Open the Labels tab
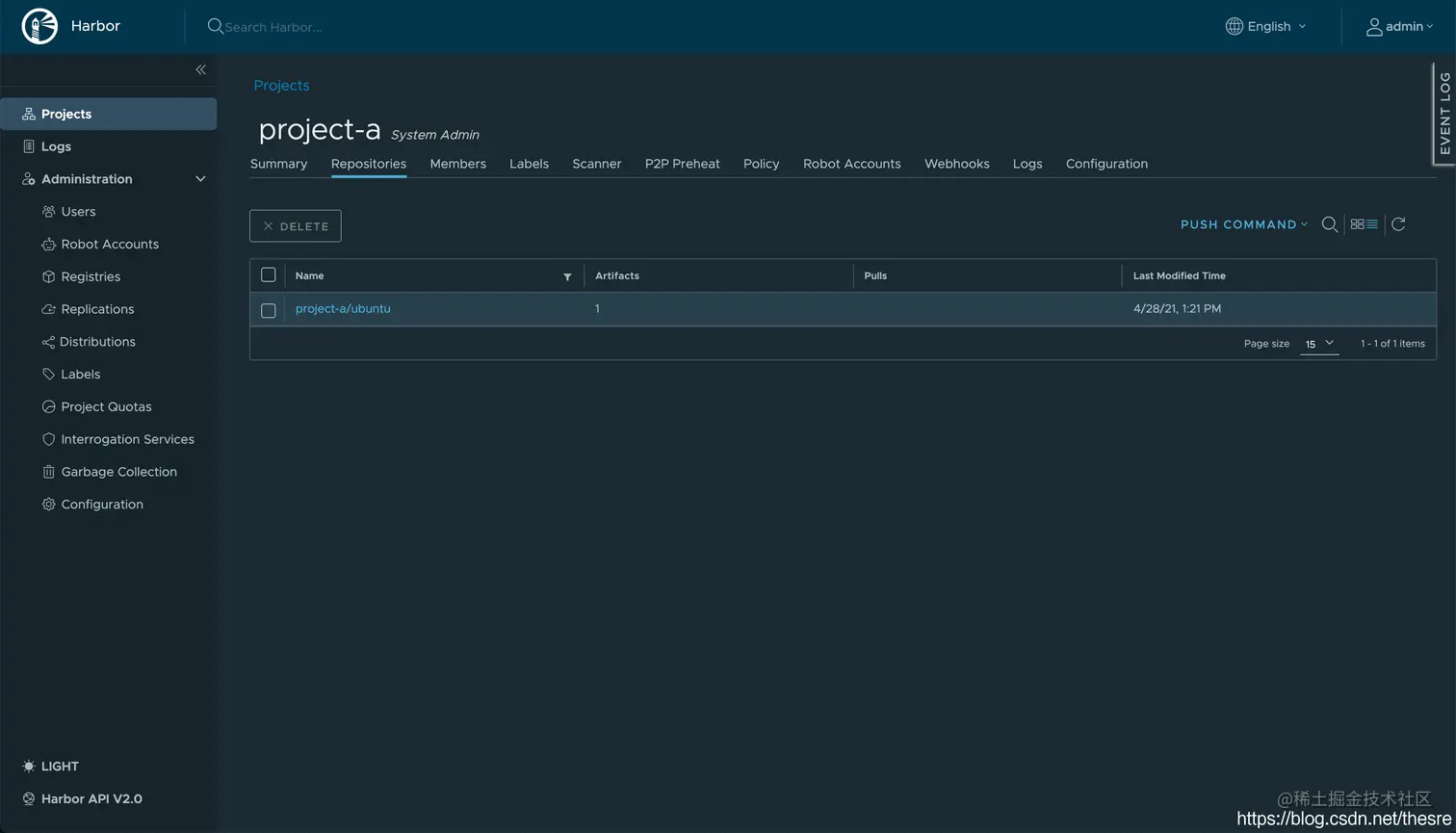This screenshot has height=833, width=1456. (x=529, y=164)
